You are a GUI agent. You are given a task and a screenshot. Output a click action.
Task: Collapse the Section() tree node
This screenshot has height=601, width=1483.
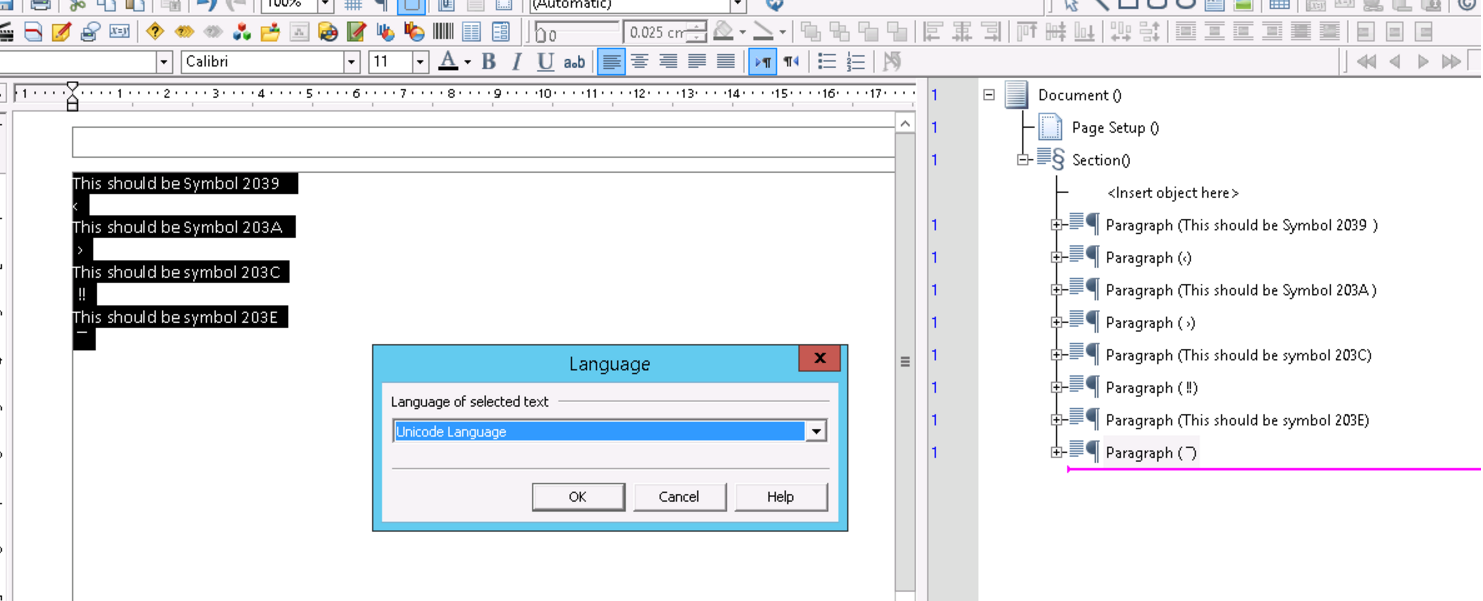[1023, 160]
